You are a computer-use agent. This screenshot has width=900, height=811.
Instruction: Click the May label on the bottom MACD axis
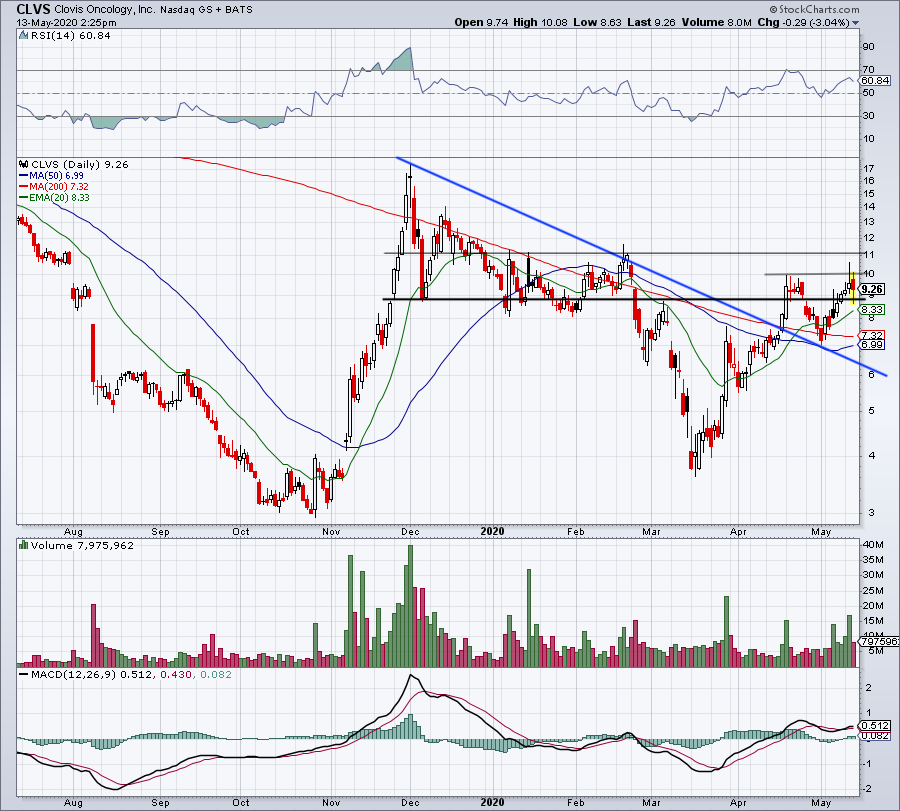click(821, 802)
